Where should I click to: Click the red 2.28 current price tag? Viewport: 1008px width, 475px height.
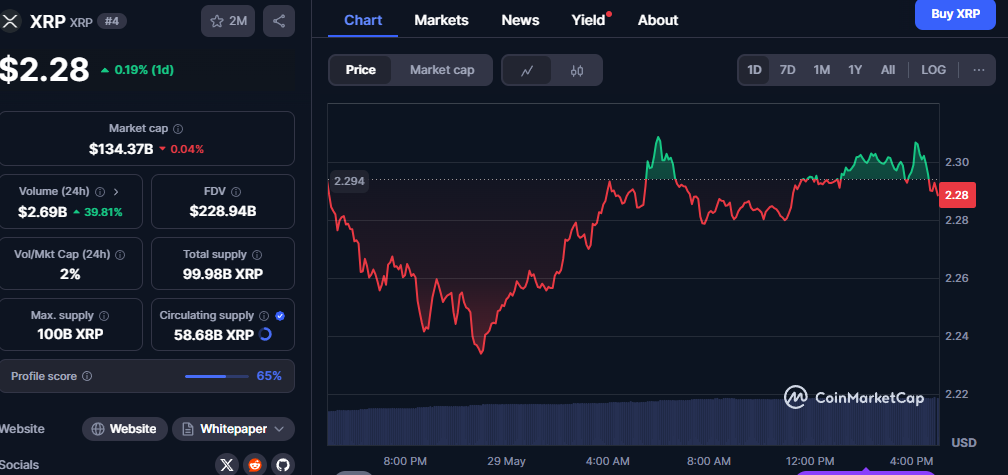(x=957, y=195)
